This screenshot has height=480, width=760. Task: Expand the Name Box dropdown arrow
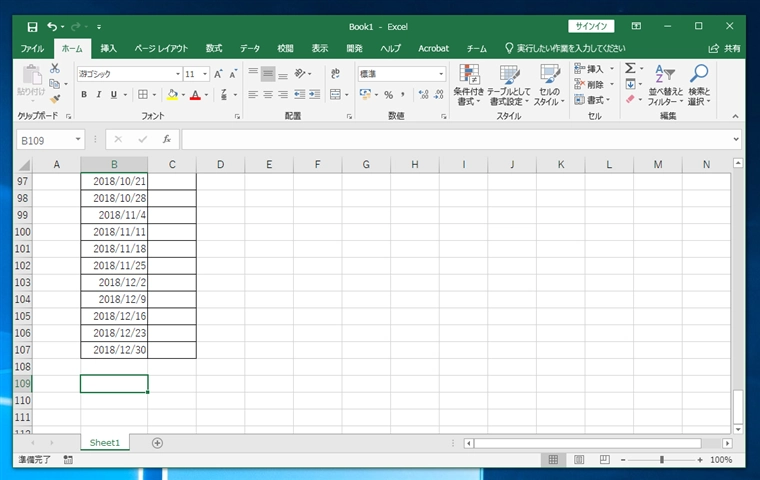point(78,140)
